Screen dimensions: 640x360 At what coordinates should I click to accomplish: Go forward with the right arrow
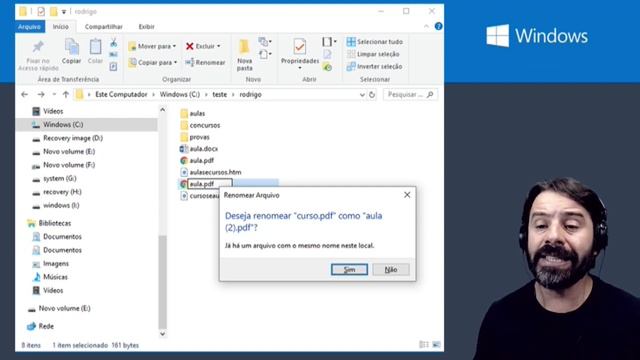click(41, 94)
